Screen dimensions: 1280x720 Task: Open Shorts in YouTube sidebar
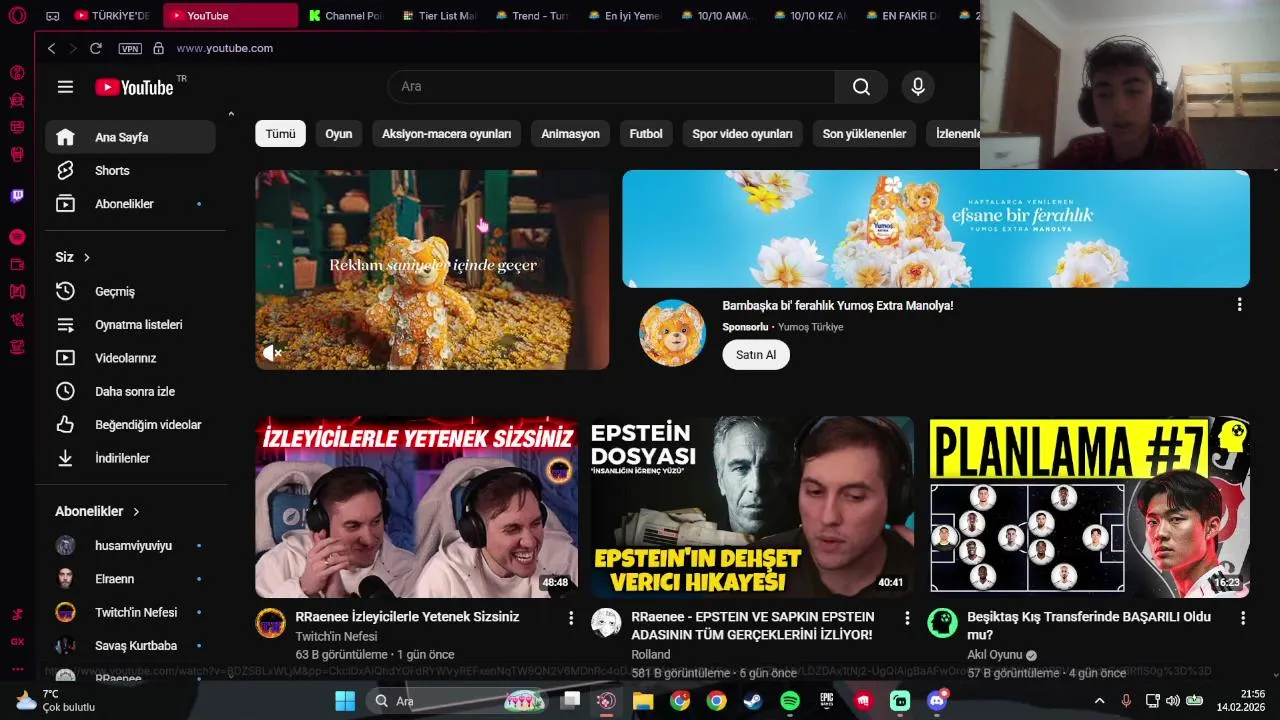pos(130,171)
